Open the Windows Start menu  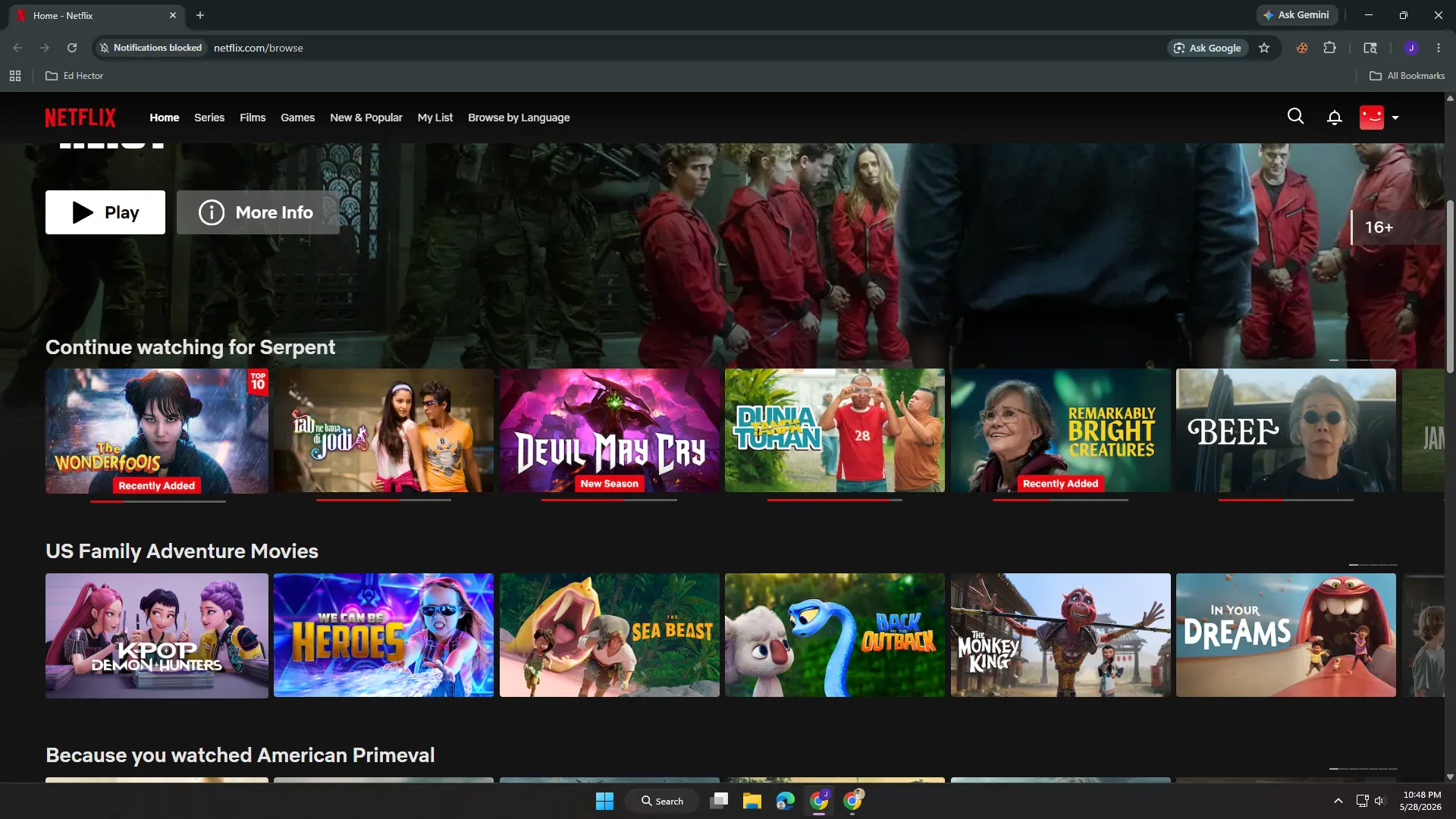(604, 801)
